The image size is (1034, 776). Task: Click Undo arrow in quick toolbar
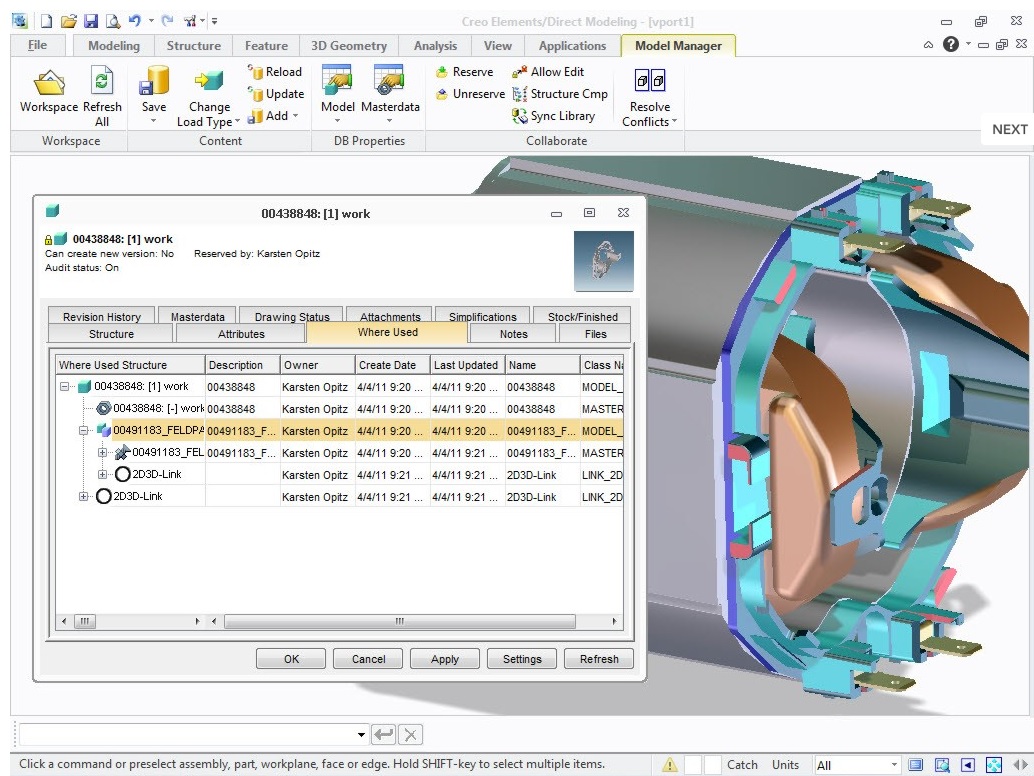click(135, 20)
